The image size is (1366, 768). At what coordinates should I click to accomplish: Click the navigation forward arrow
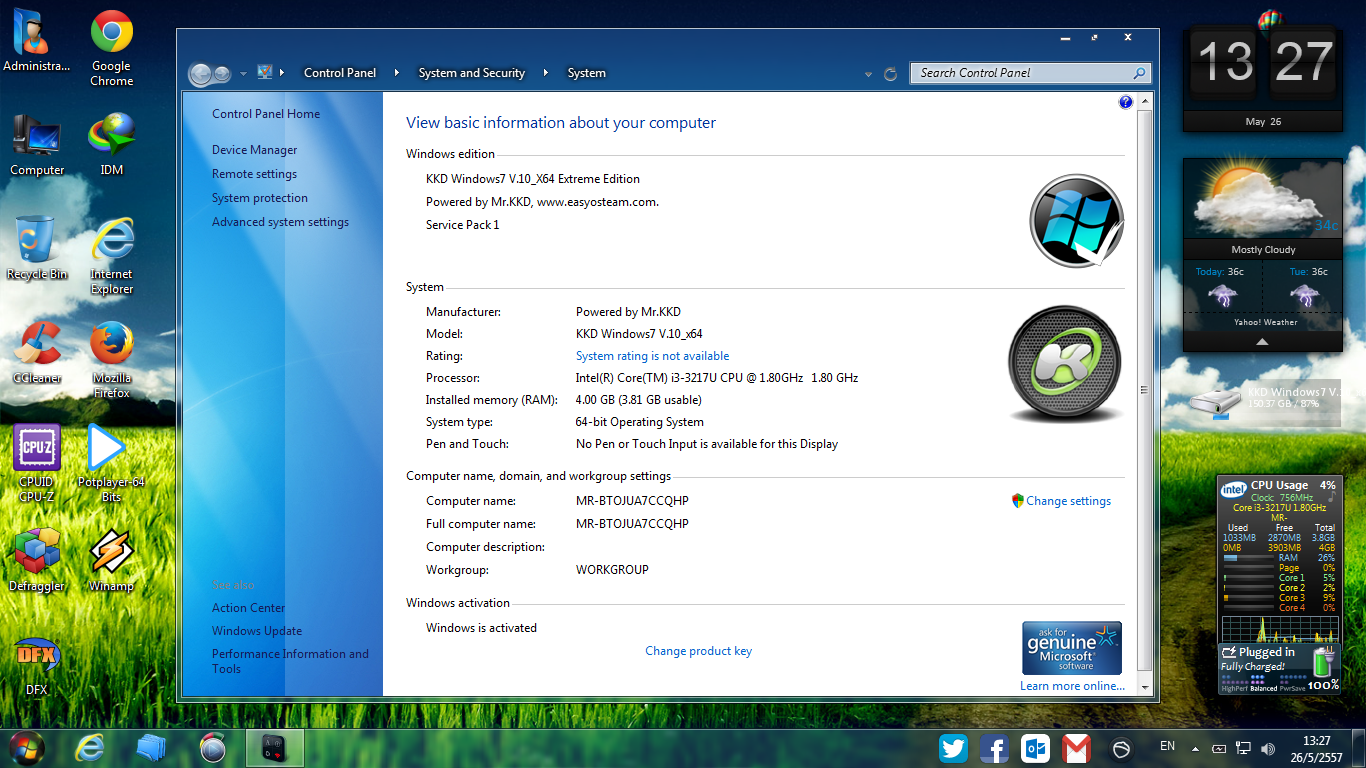click(222, 74)
